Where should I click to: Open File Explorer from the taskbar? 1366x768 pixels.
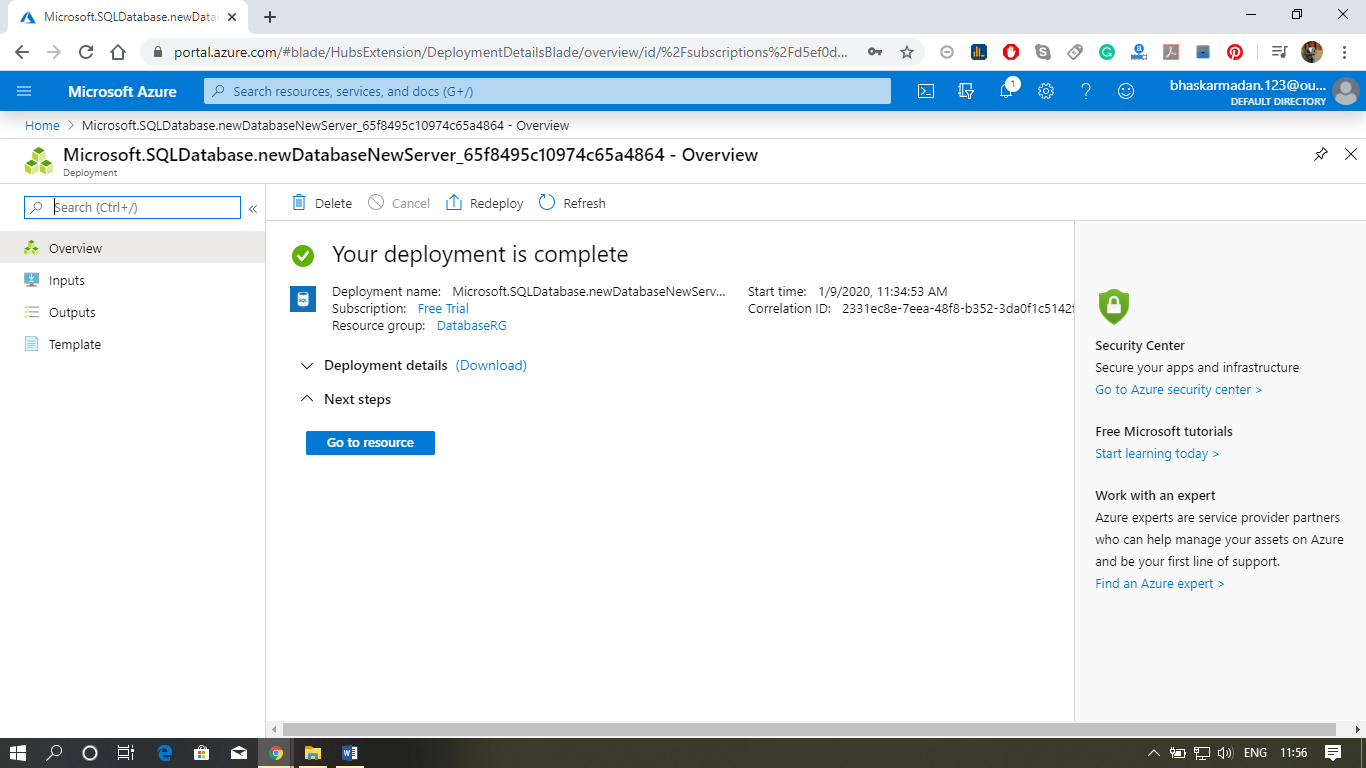(x=312, y=753)
